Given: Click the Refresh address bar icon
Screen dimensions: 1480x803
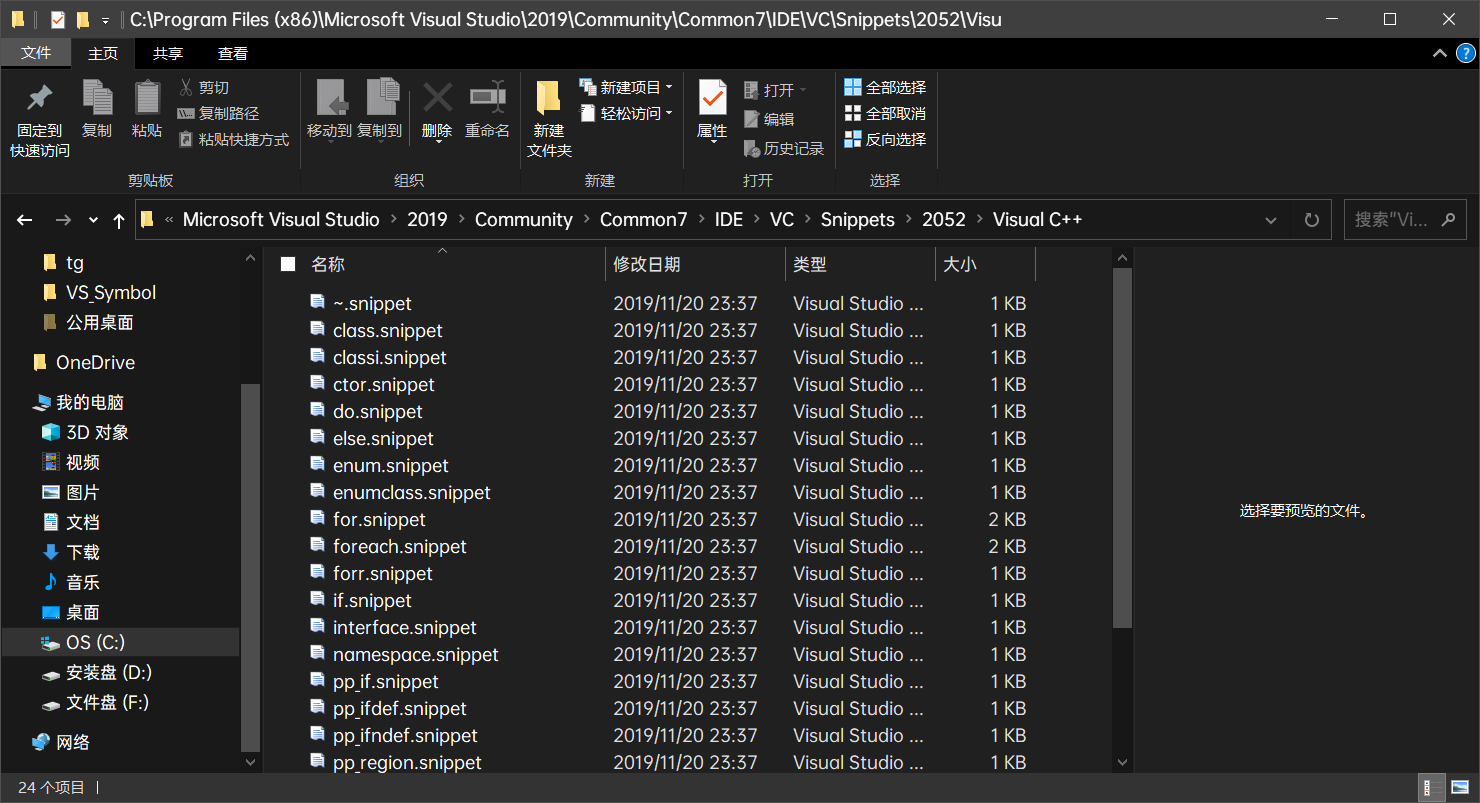Looking at the screenshot, I should click(1312, 220).
